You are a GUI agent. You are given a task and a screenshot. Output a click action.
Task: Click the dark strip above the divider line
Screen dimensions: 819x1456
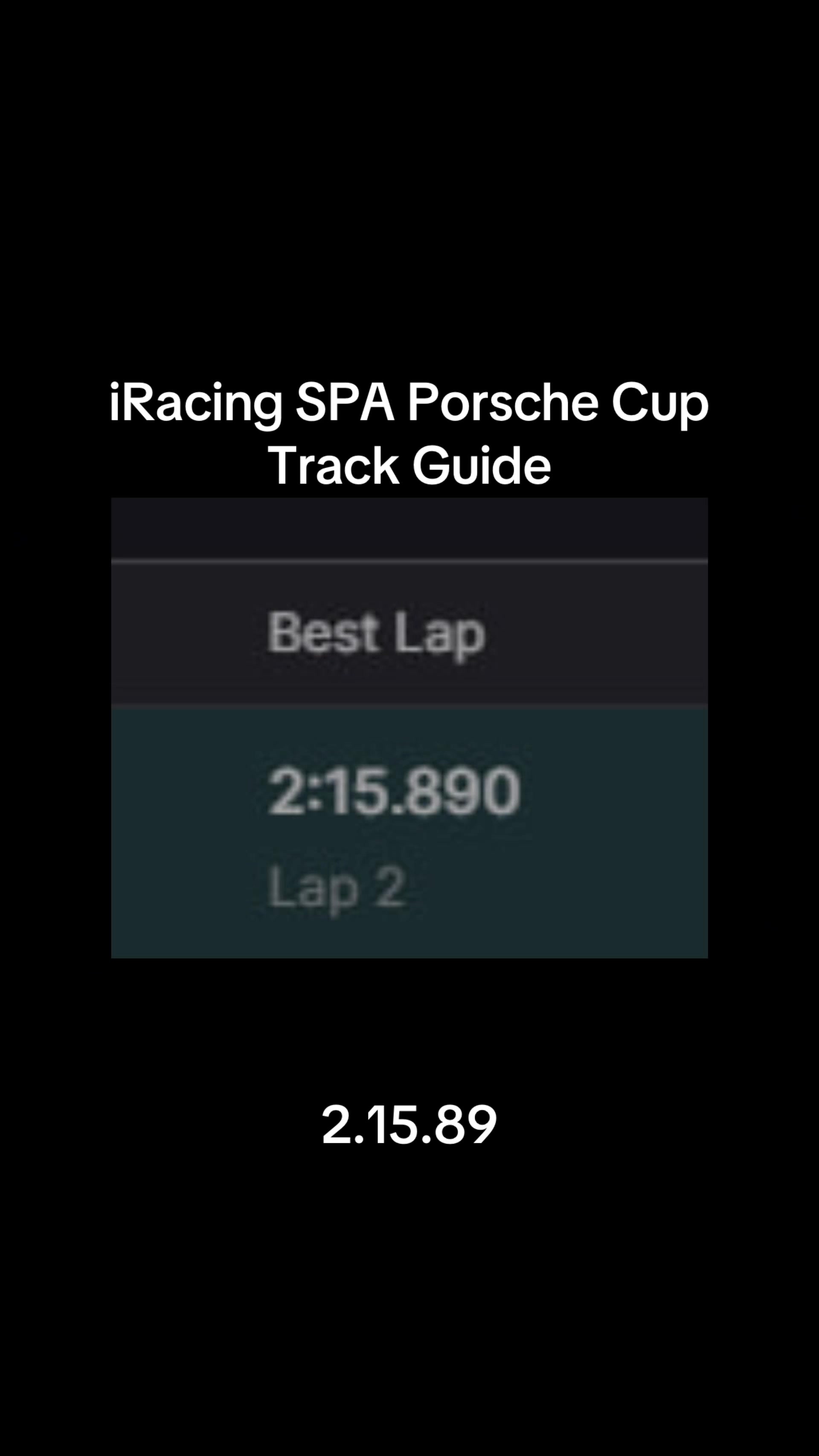click(409, 528)
